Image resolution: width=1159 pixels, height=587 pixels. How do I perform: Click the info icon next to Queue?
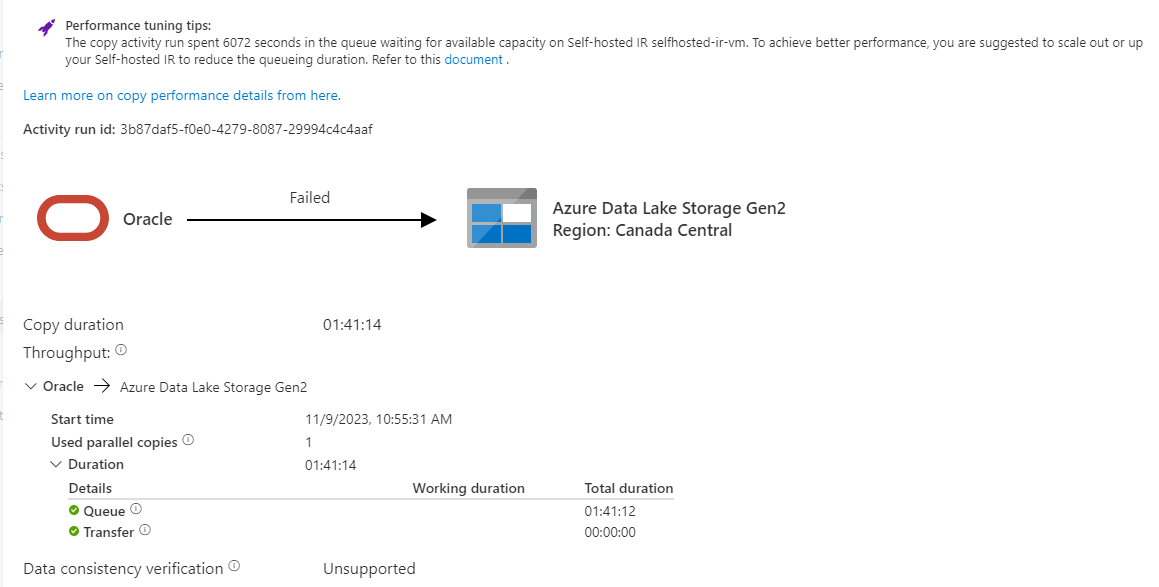pos(136,509)
